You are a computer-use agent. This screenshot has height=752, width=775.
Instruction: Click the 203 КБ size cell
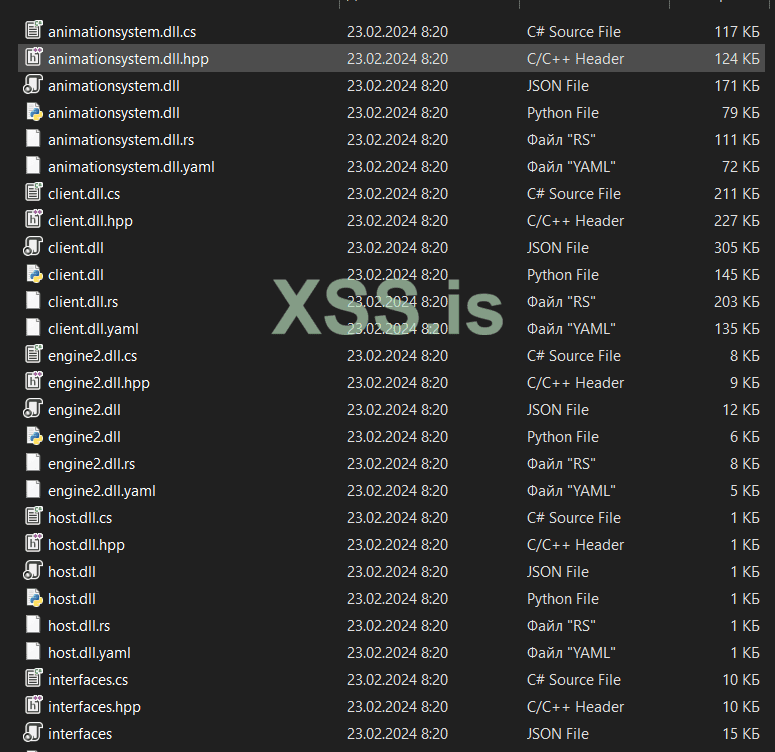pyautogui.click(x=737, y=302)
